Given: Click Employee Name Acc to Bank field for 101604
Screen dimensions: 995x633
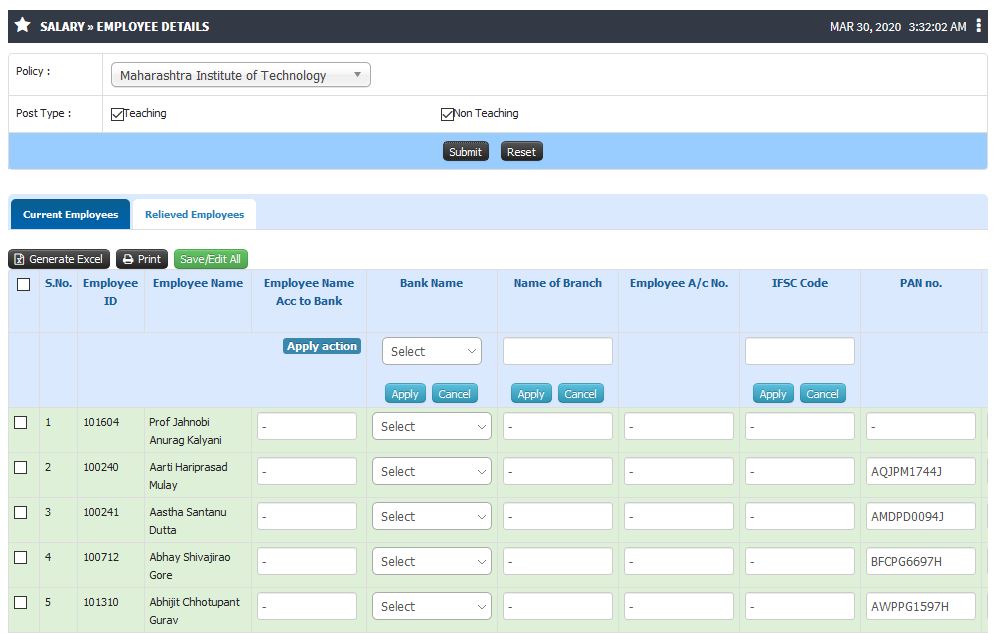Looking at the screenshot, I should click(307, 426).
